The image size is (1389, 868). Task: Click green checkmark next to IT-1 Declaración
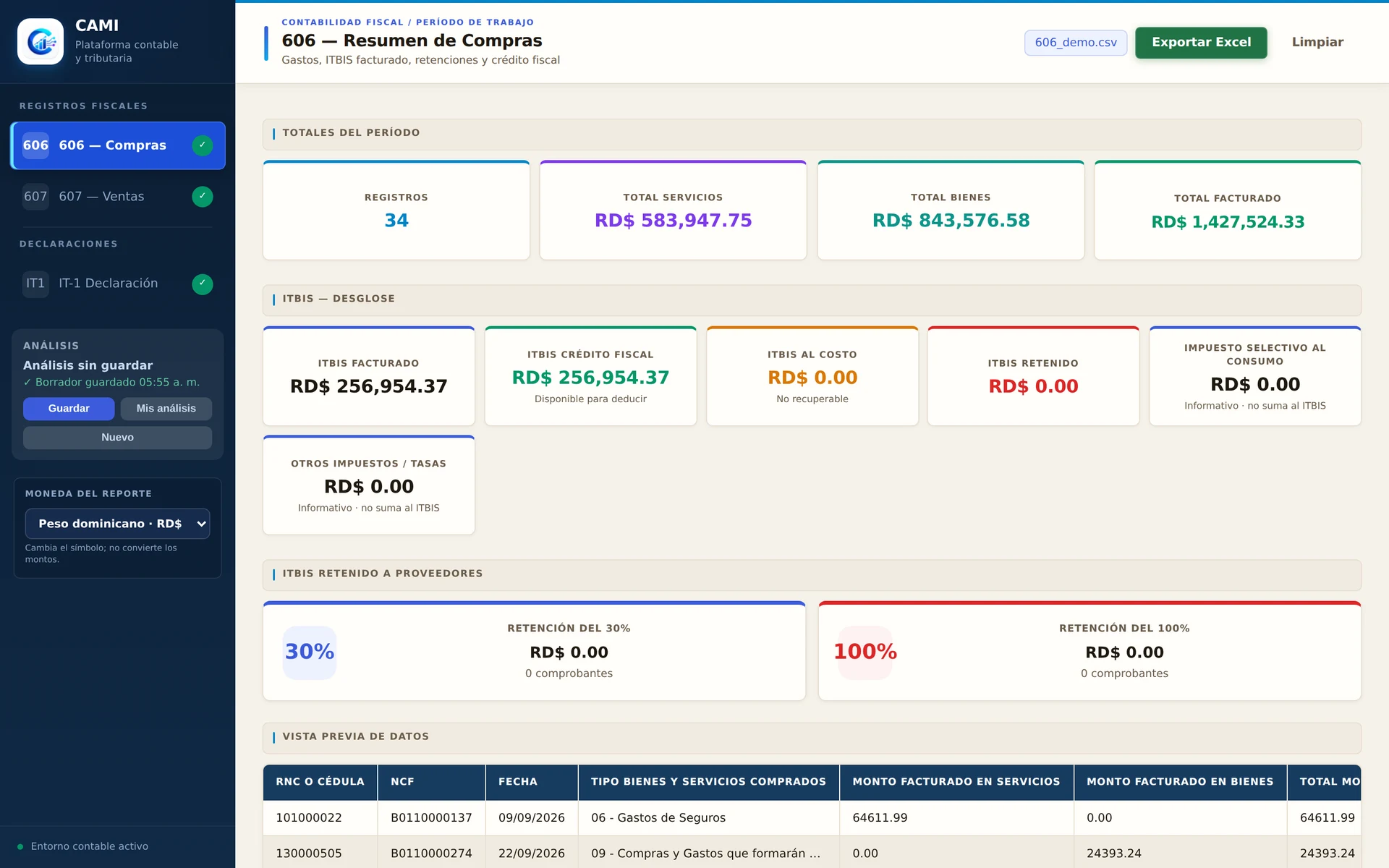point(203,284)
